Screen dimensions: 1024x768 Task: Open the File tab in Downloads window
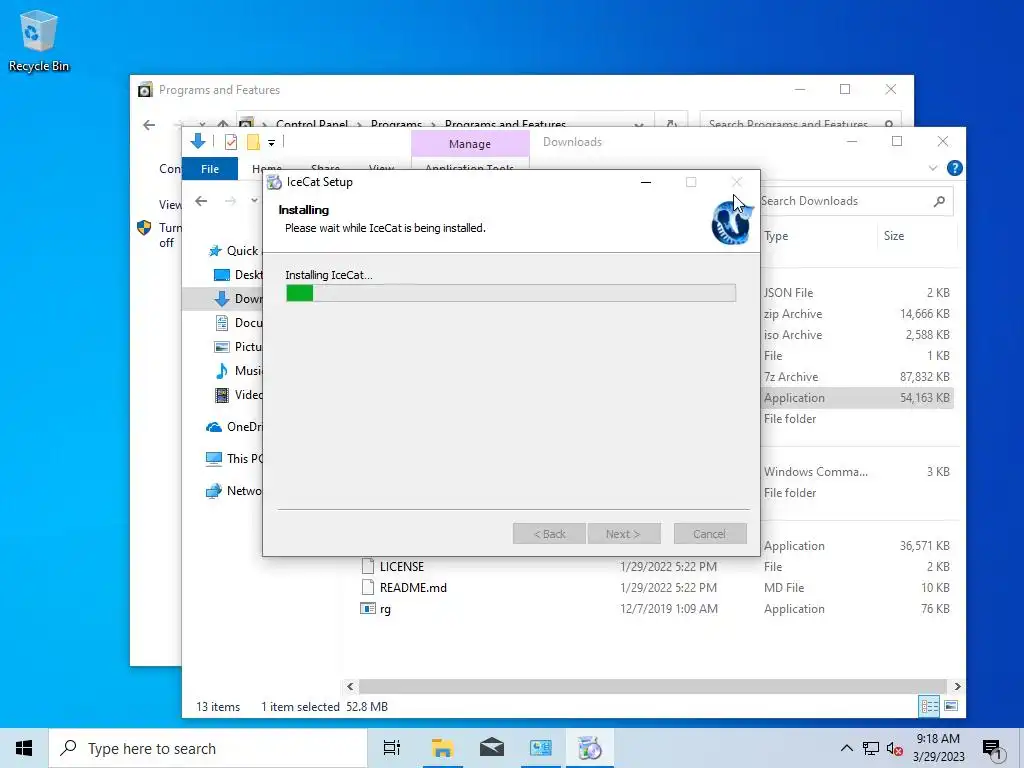tap(210, 168)
